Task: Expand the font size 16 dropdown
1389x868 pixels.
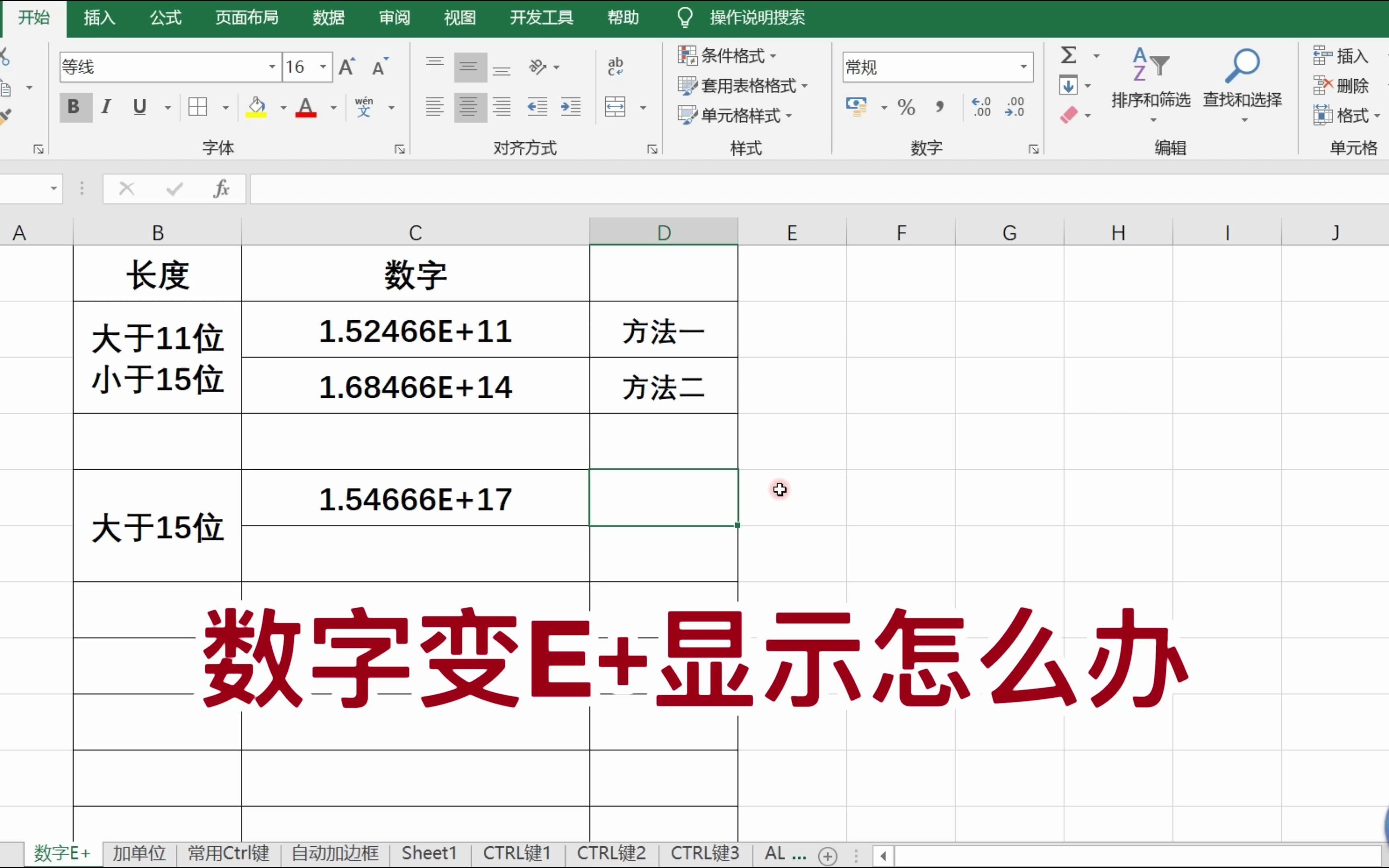Action: click(x=323, y=67)
